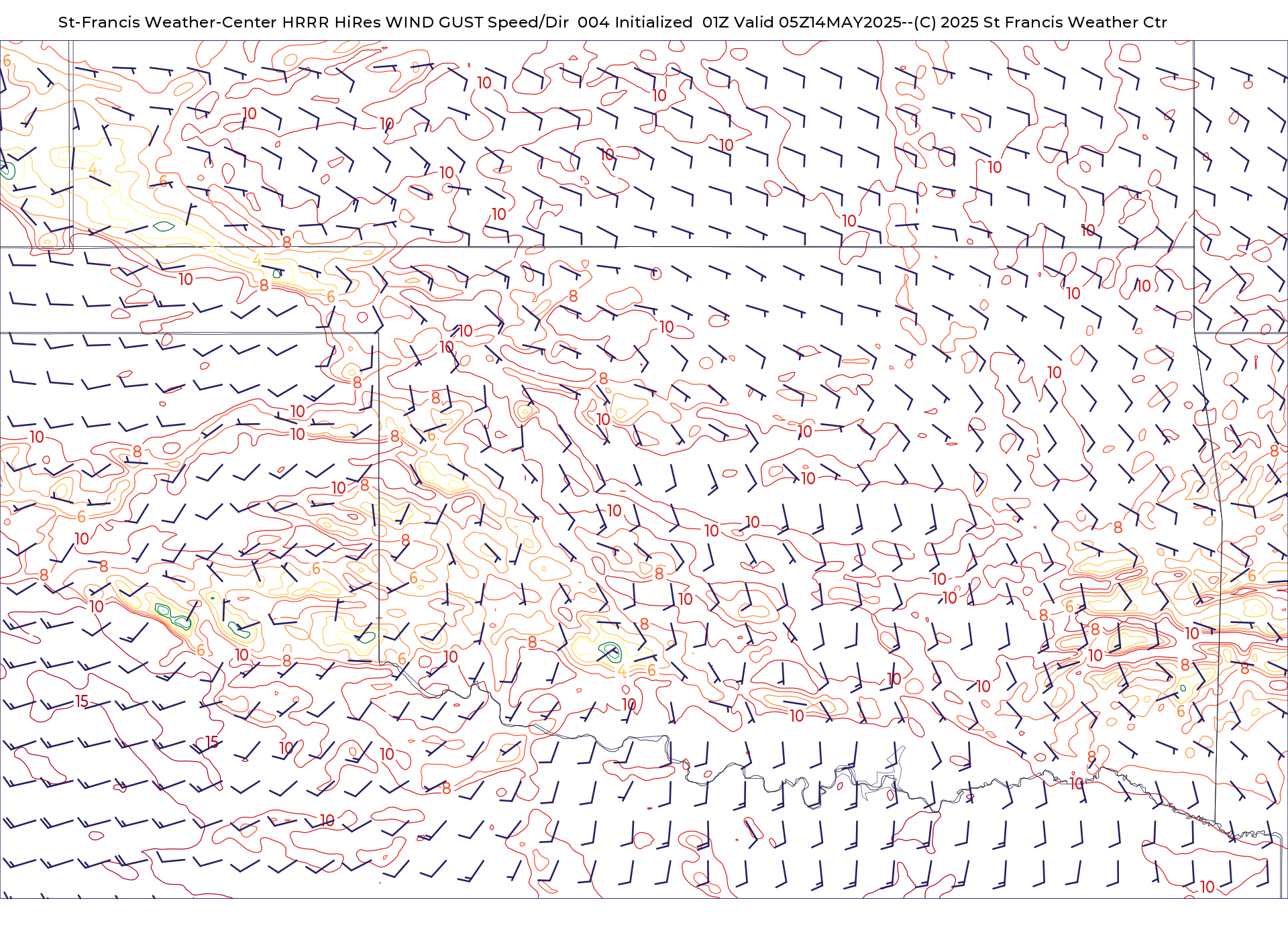This screenshot has height=939, width=1288.
Task: Click the "(C) 2025 St Francis Weather Ctr" copyright text
Action: (x=1040, y=22)
